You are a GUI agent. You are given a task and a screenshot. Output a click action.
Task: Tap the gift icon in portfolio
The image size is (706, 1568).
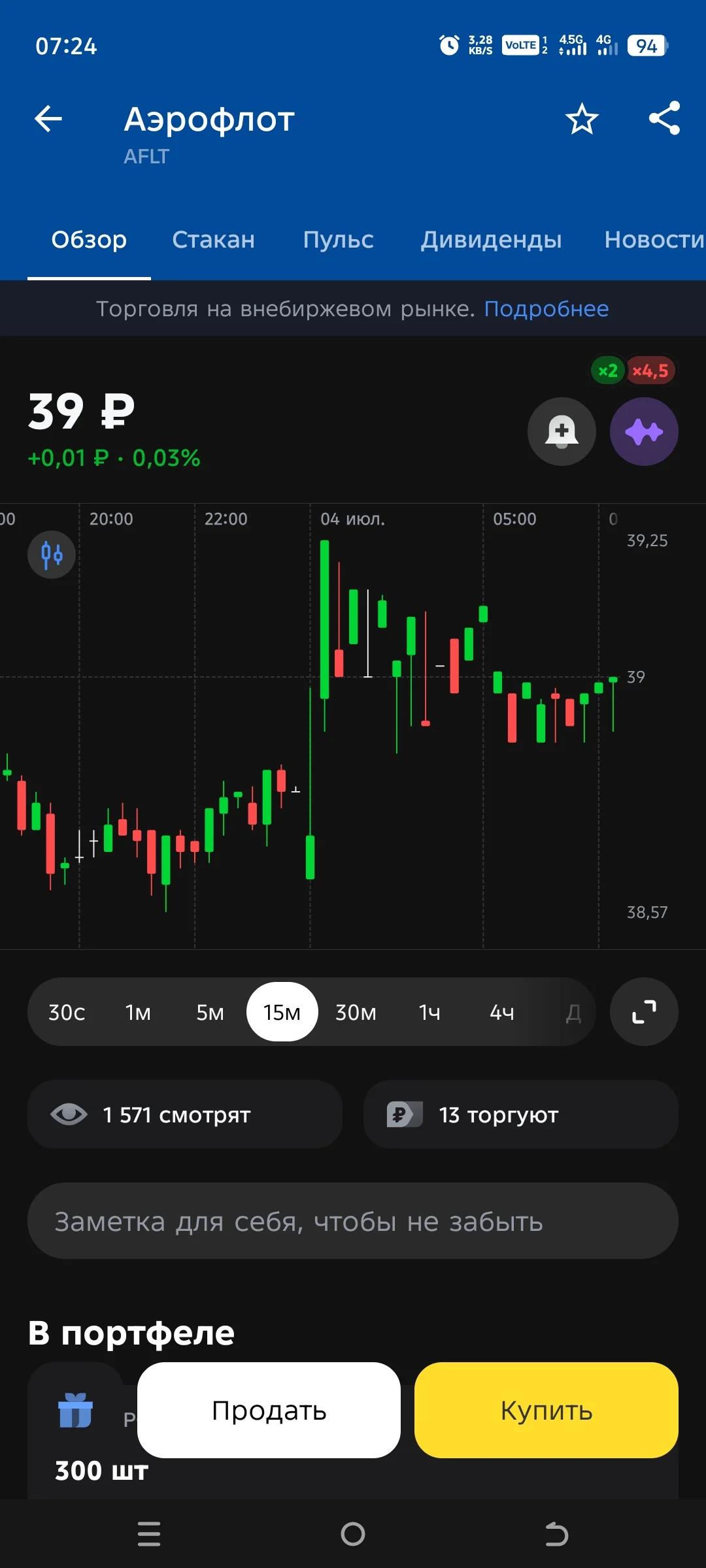[x=75, y=1411]
